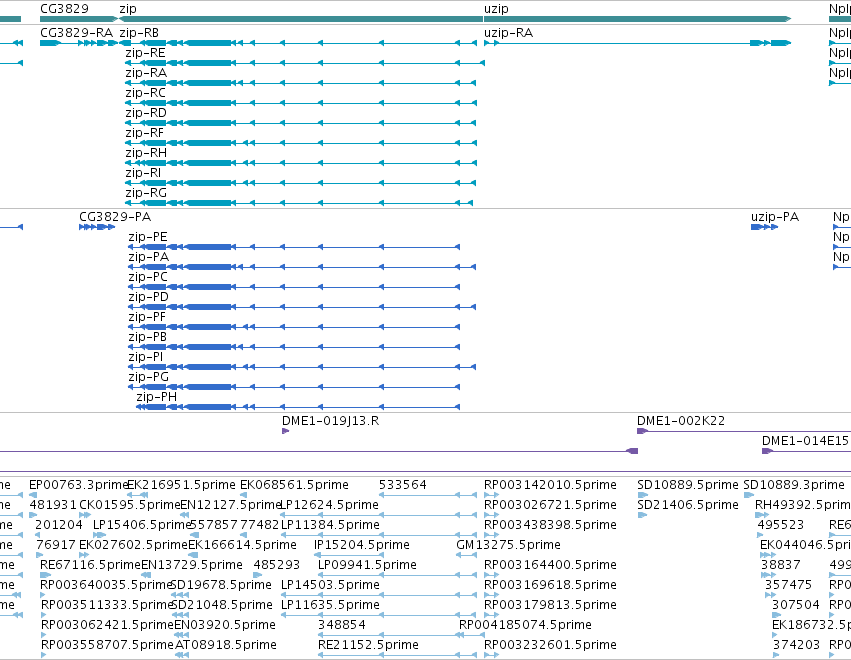Click protein label uzip-PA

775,217
